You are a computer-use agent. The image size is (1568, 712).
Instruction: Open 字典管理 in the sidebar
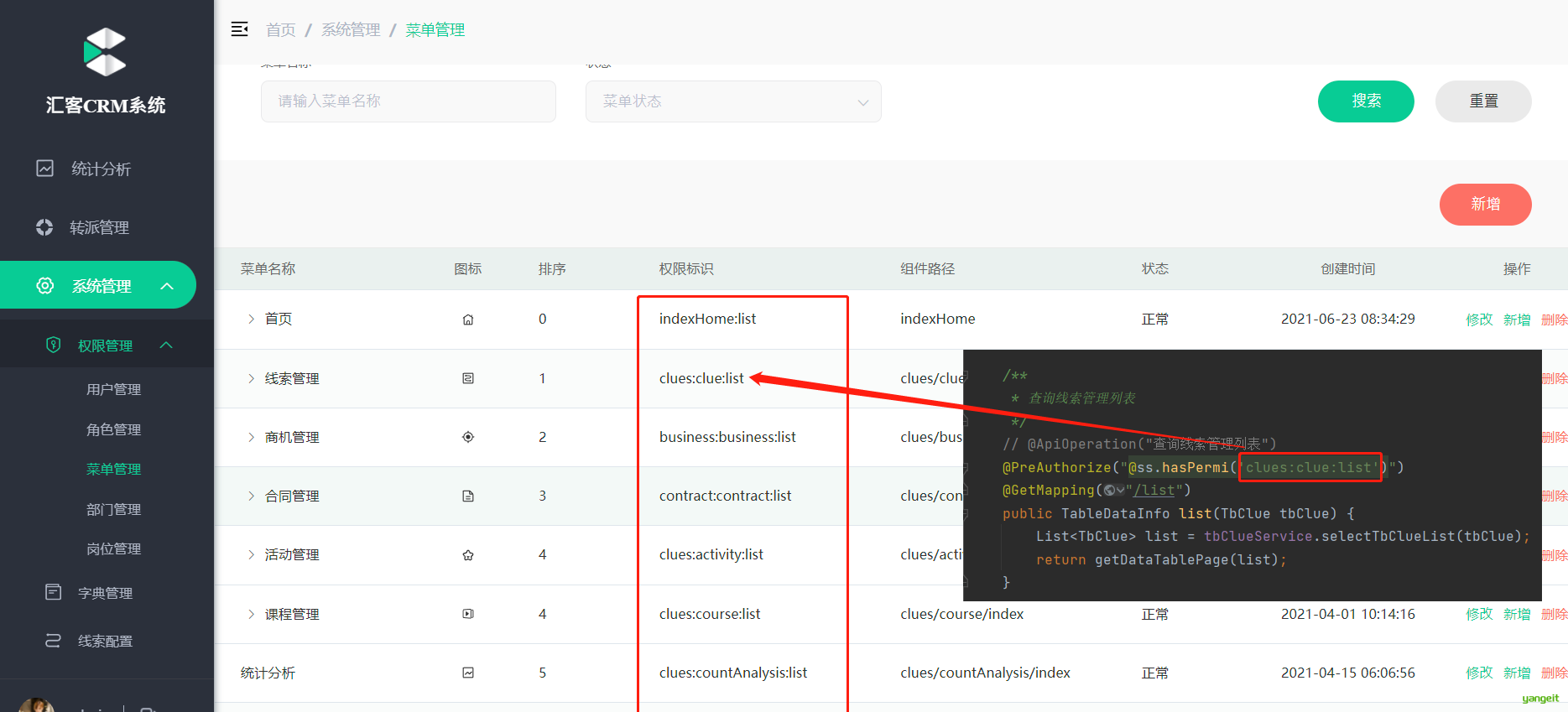click(x=105, y=593)
